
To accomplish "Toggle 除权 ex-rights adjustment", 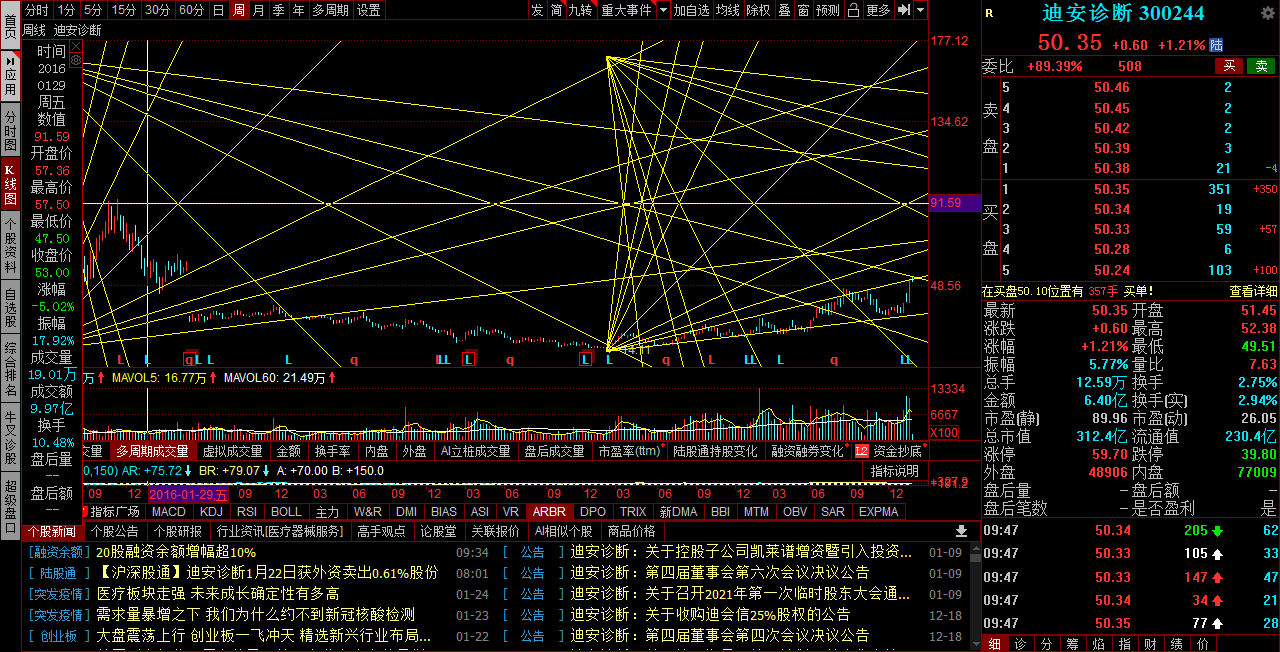I will point(758,10).
